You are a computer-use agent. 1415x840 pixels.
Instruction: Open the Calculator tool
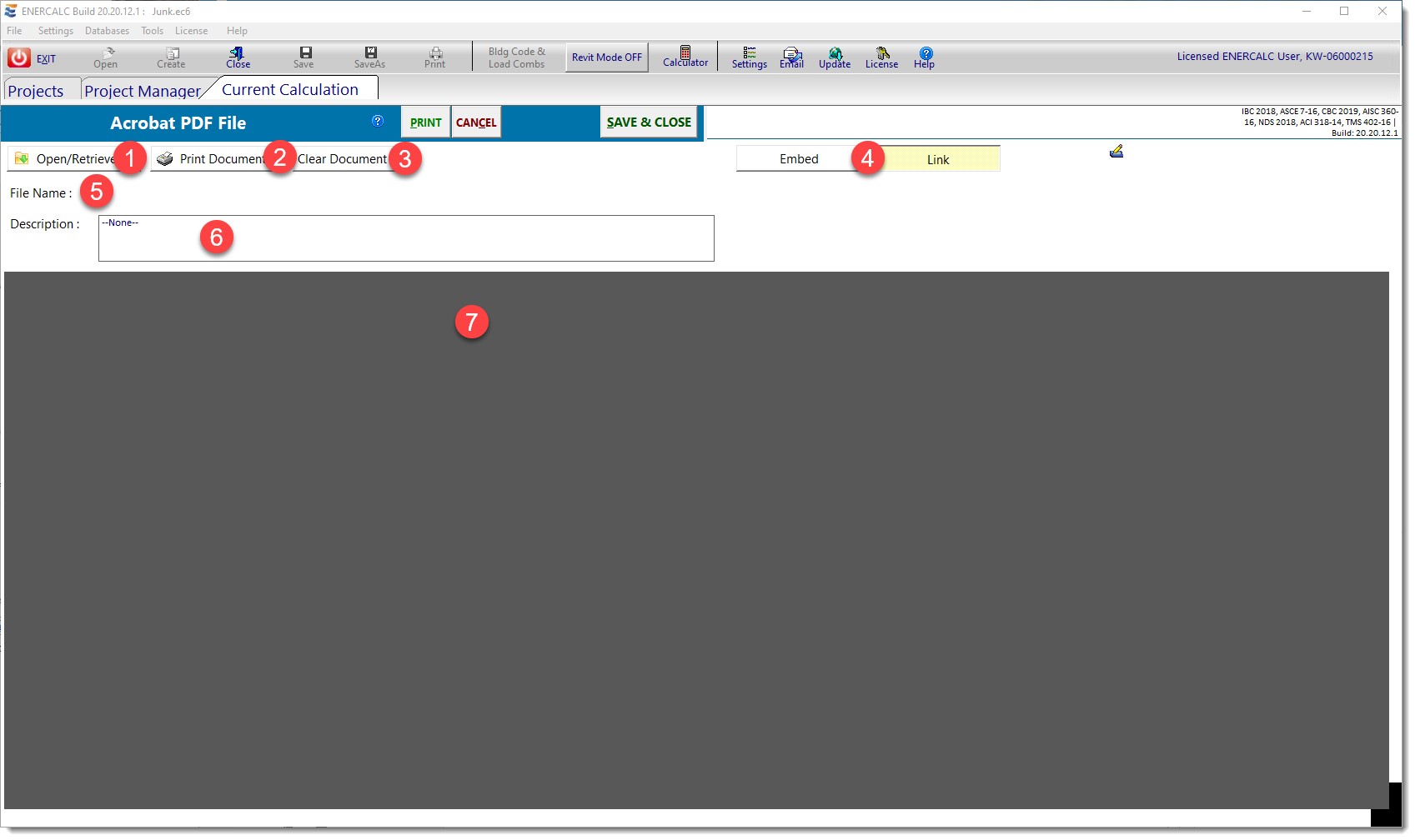pos(685,57)
